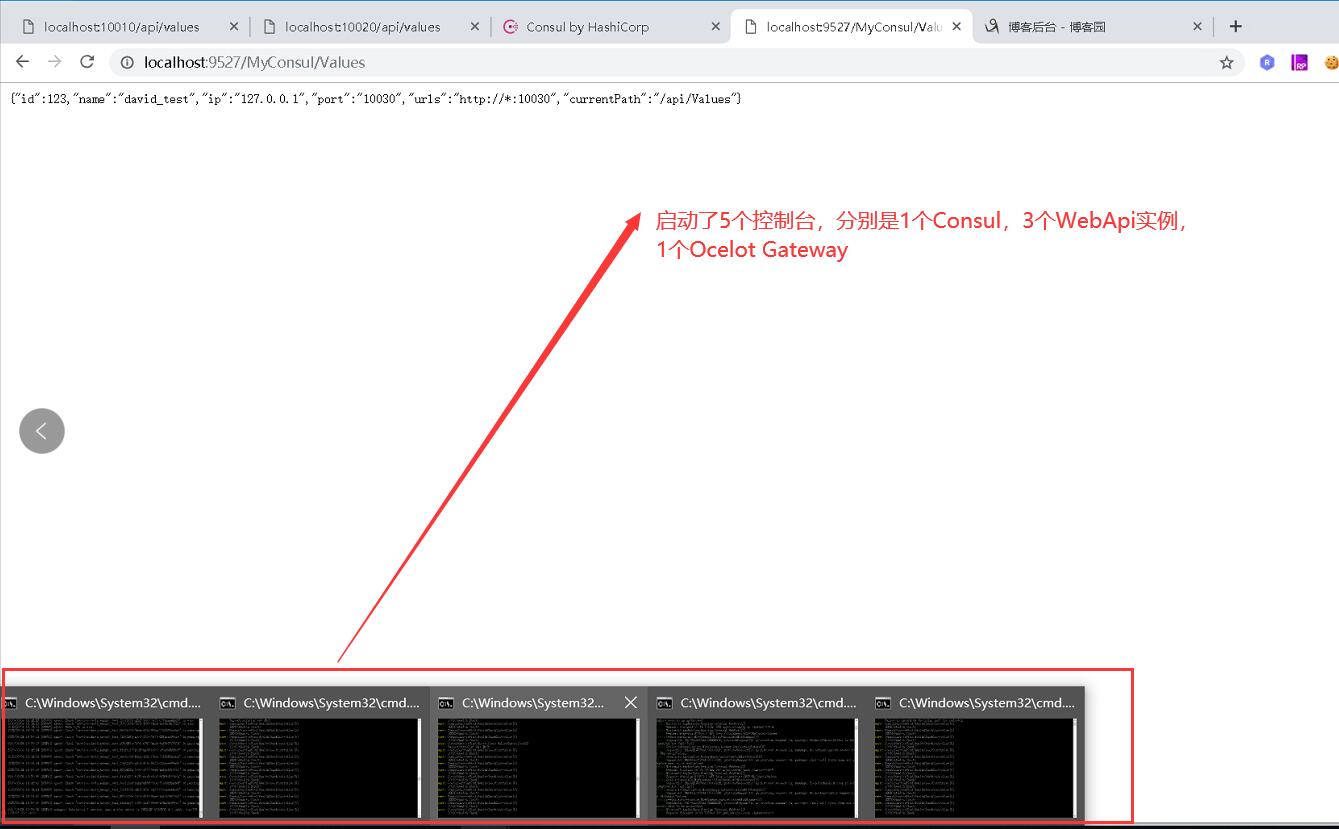Go back using the browser back arrow
This screenshot has width=1339, height=829.
[x=22, y=62]
